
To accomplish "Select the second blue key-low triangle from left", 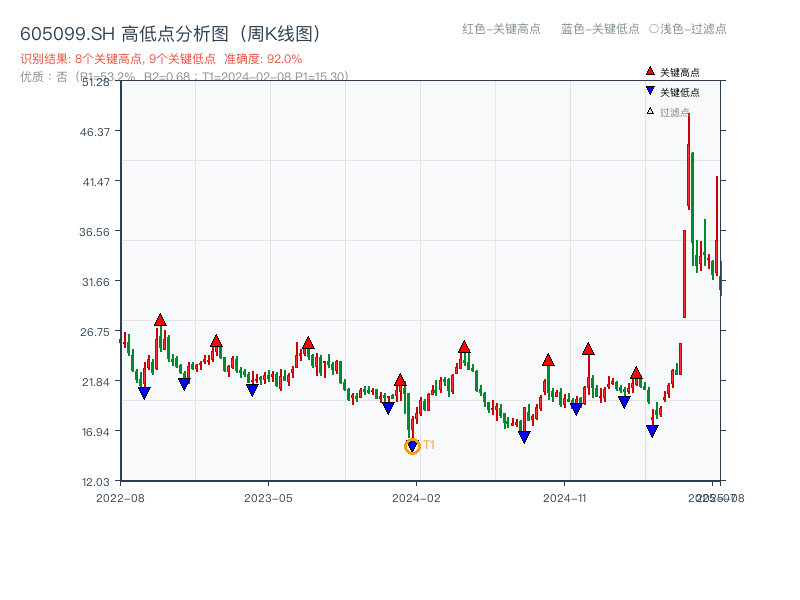I will [184, 384].
